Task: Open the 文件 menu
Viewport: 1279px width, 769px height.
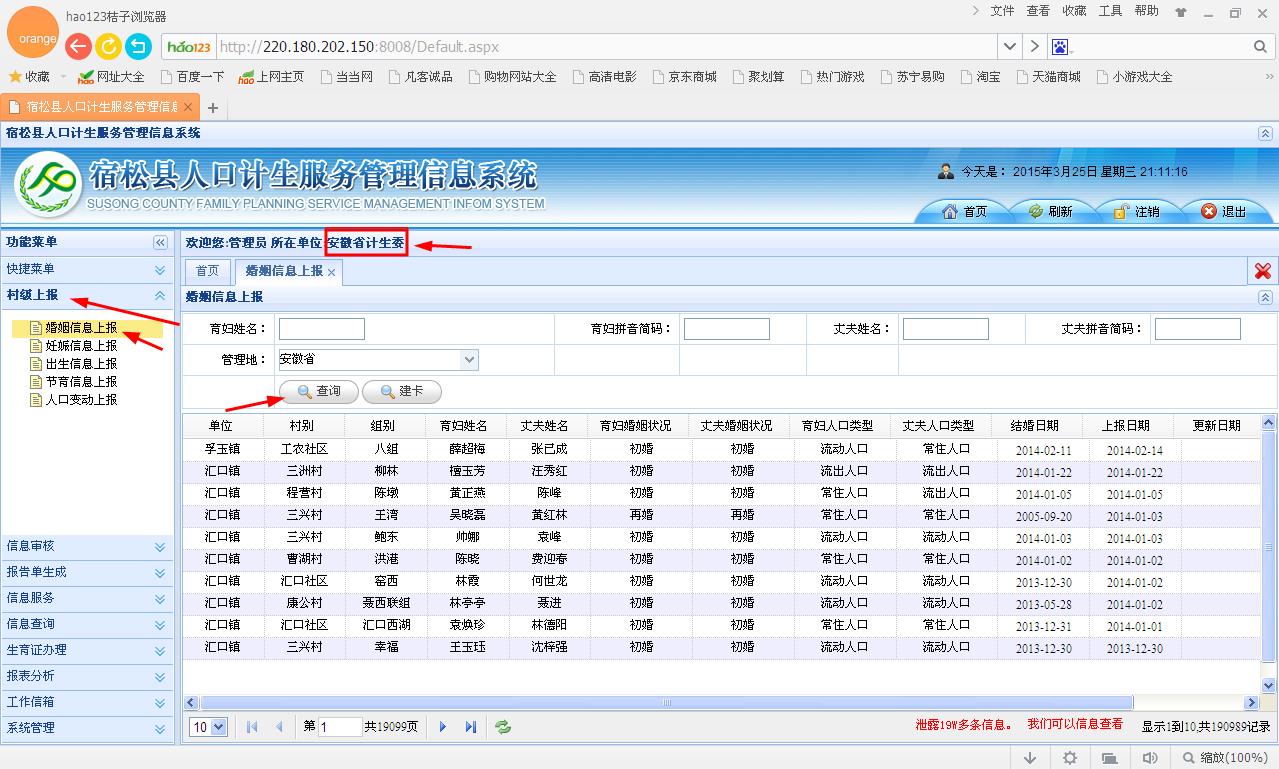Action: pyautogui.click(x=1002, y=11)
